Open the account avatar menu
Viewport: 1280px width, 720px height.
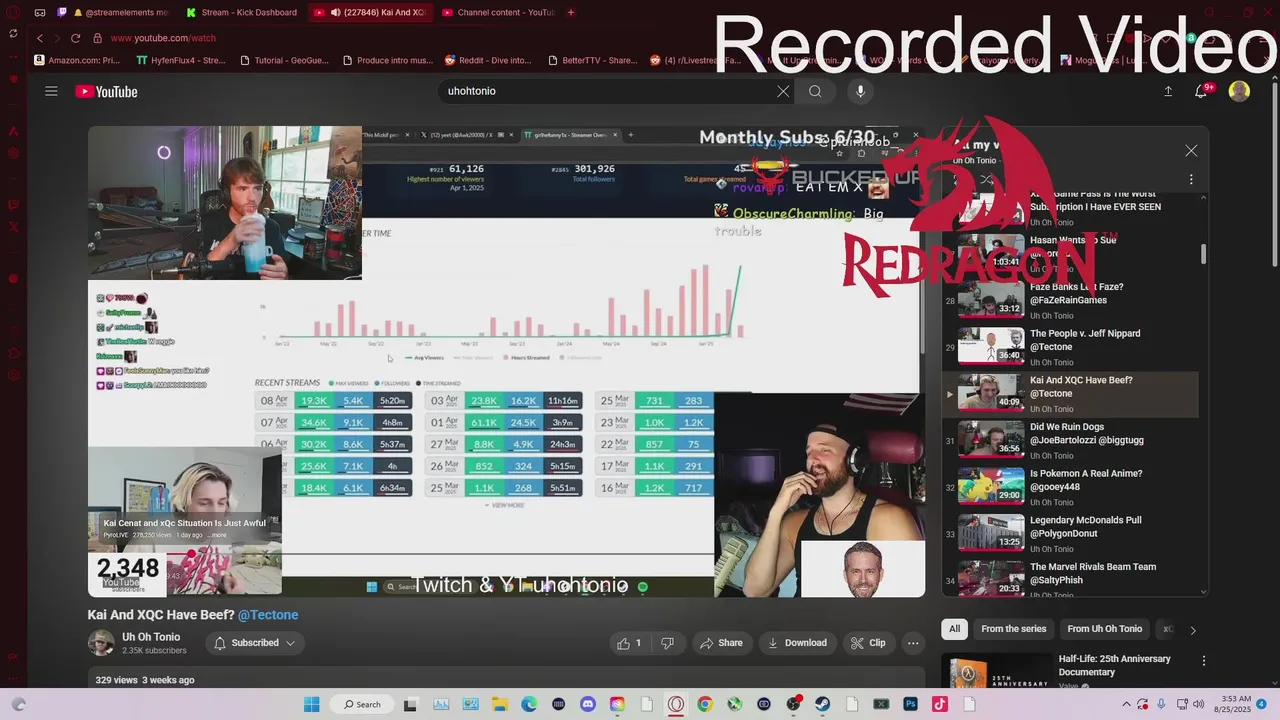pos(1239,91)
